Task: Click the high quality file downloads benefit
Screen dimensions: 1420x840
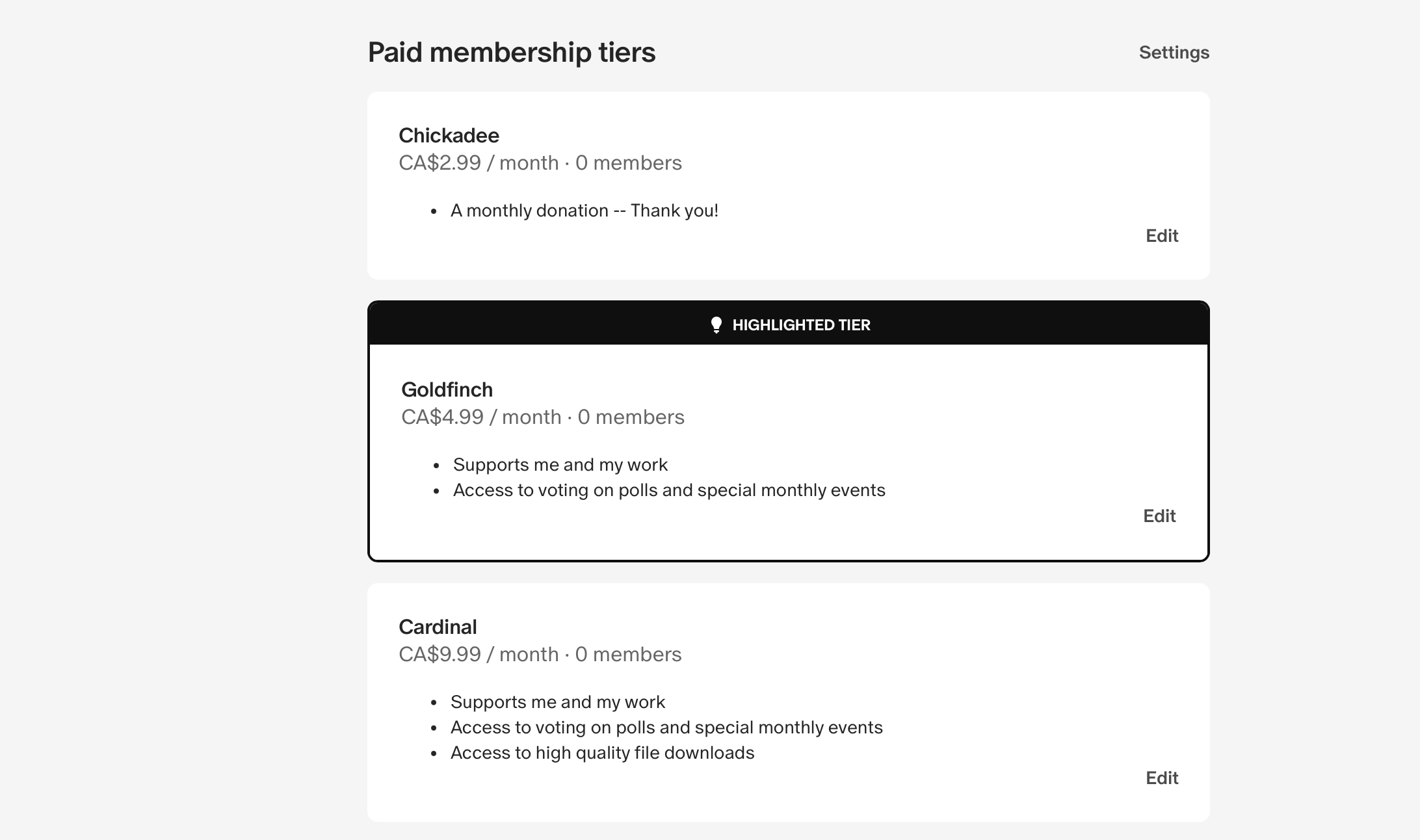Action: point(602,753)
